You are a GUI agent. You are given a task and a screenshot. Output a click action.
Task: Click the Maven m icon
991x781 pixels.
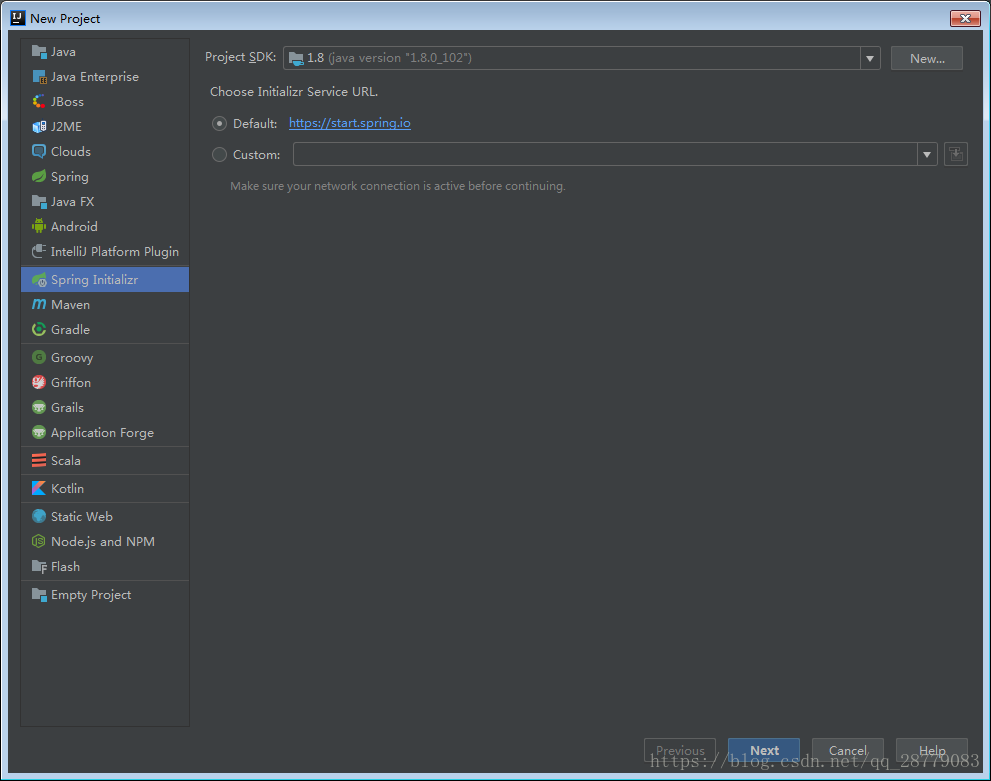coord(39,305)
